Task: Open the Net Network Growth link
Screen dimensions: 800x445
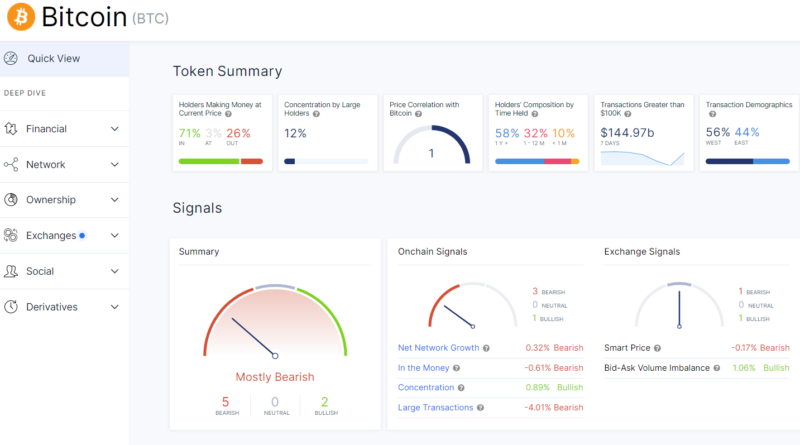Action: 438,348
